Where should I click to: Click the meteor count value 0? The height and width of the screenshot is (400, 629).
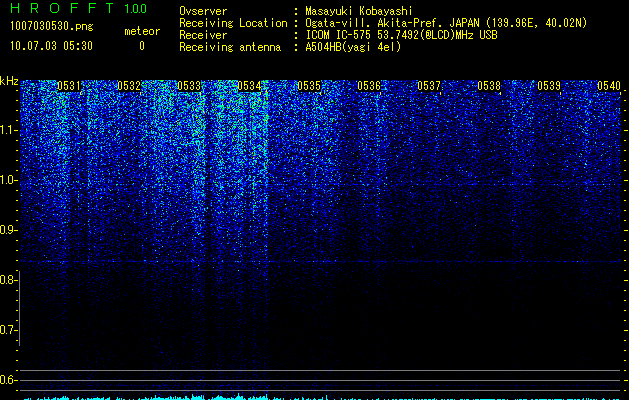(142, 46)
